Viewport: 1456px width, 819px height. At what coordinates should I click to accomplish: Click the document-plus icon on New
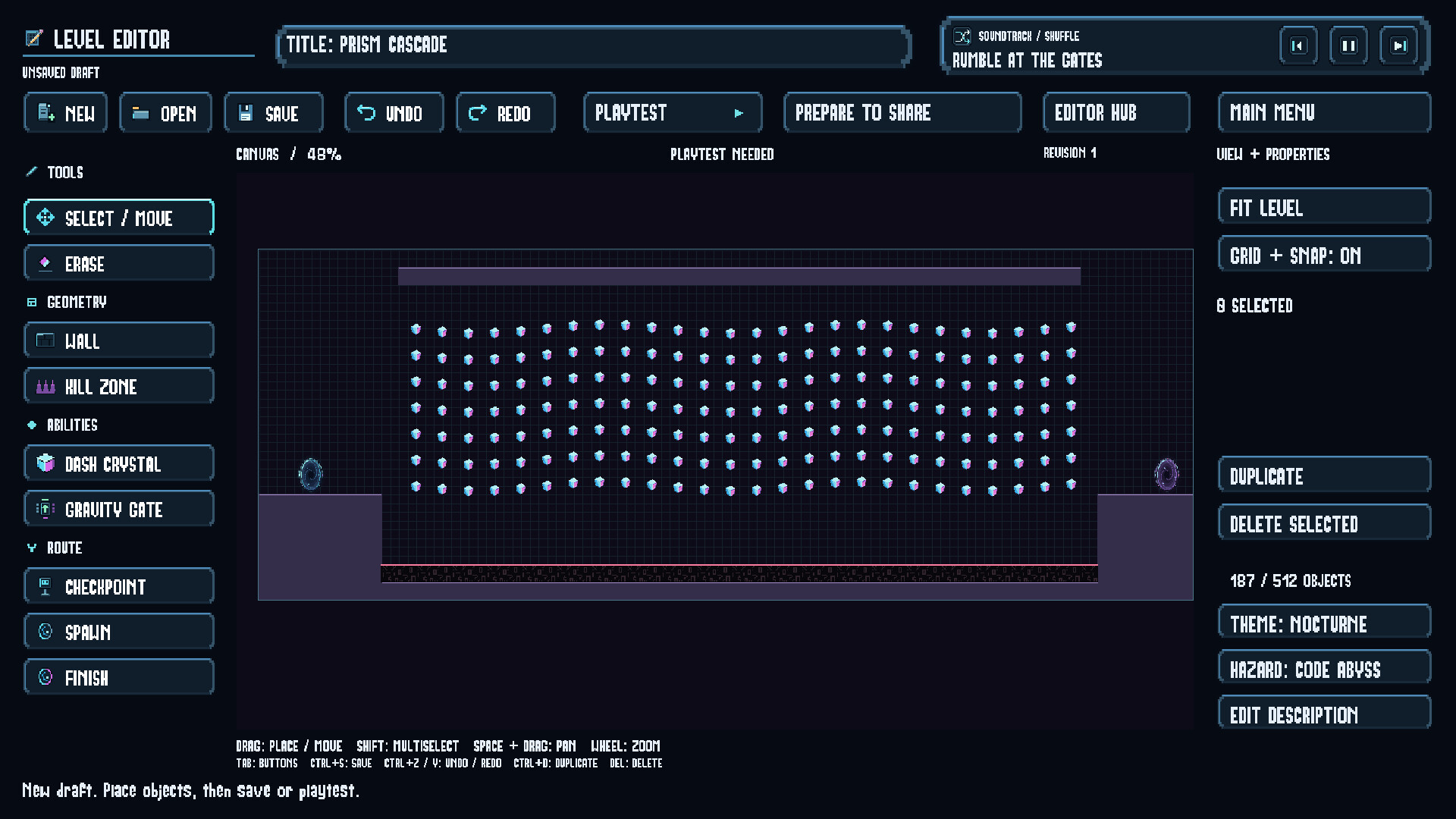point(46,112)
